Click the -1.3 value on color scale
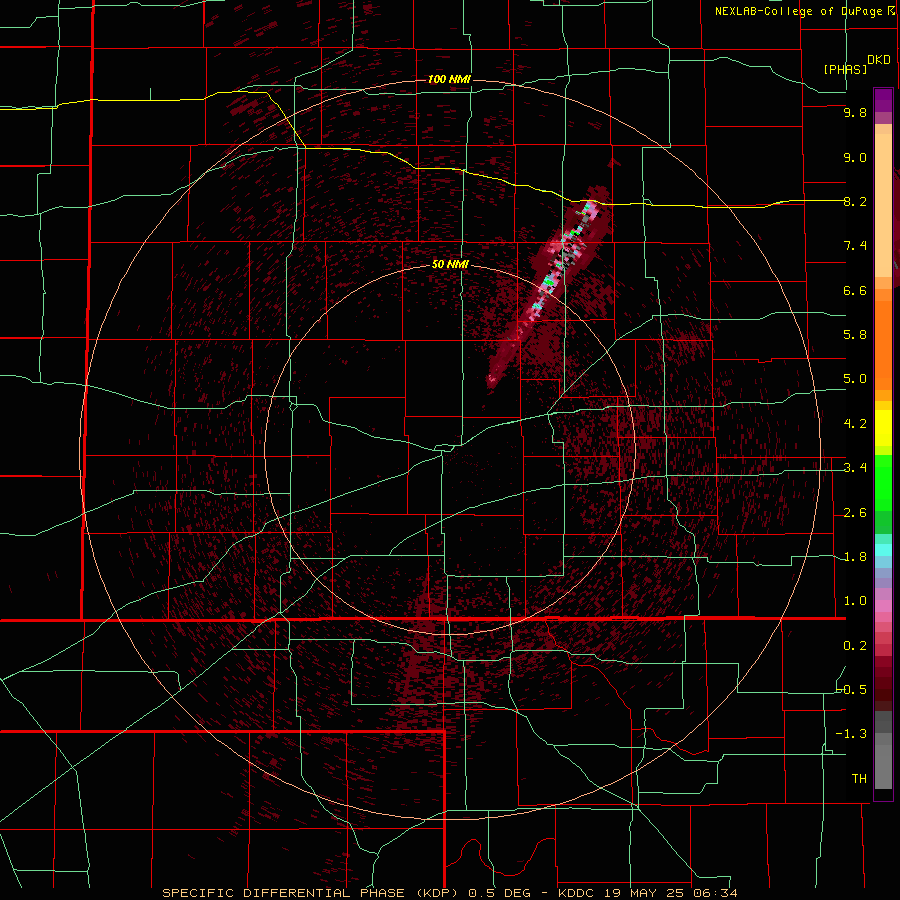This screenshot has width=900, height=900. point(852,735)
